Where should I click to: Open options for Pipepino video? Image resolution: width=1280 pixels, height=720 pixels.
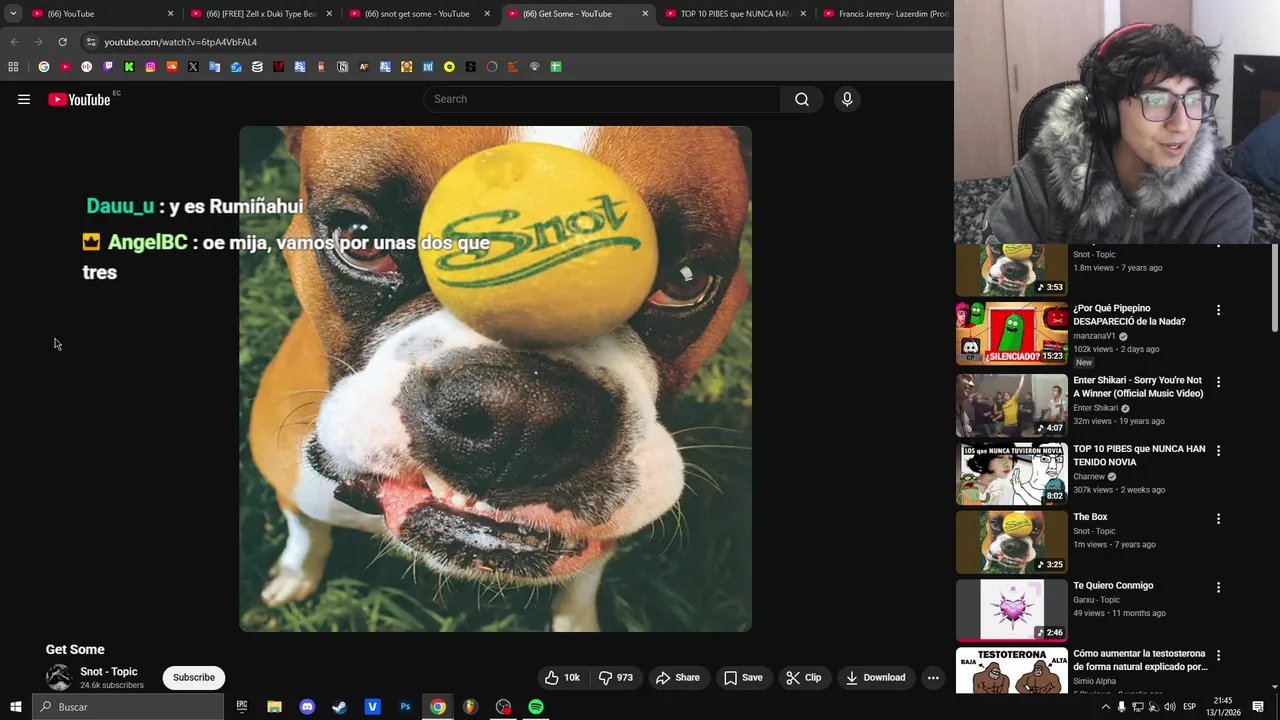point(1218,310)
